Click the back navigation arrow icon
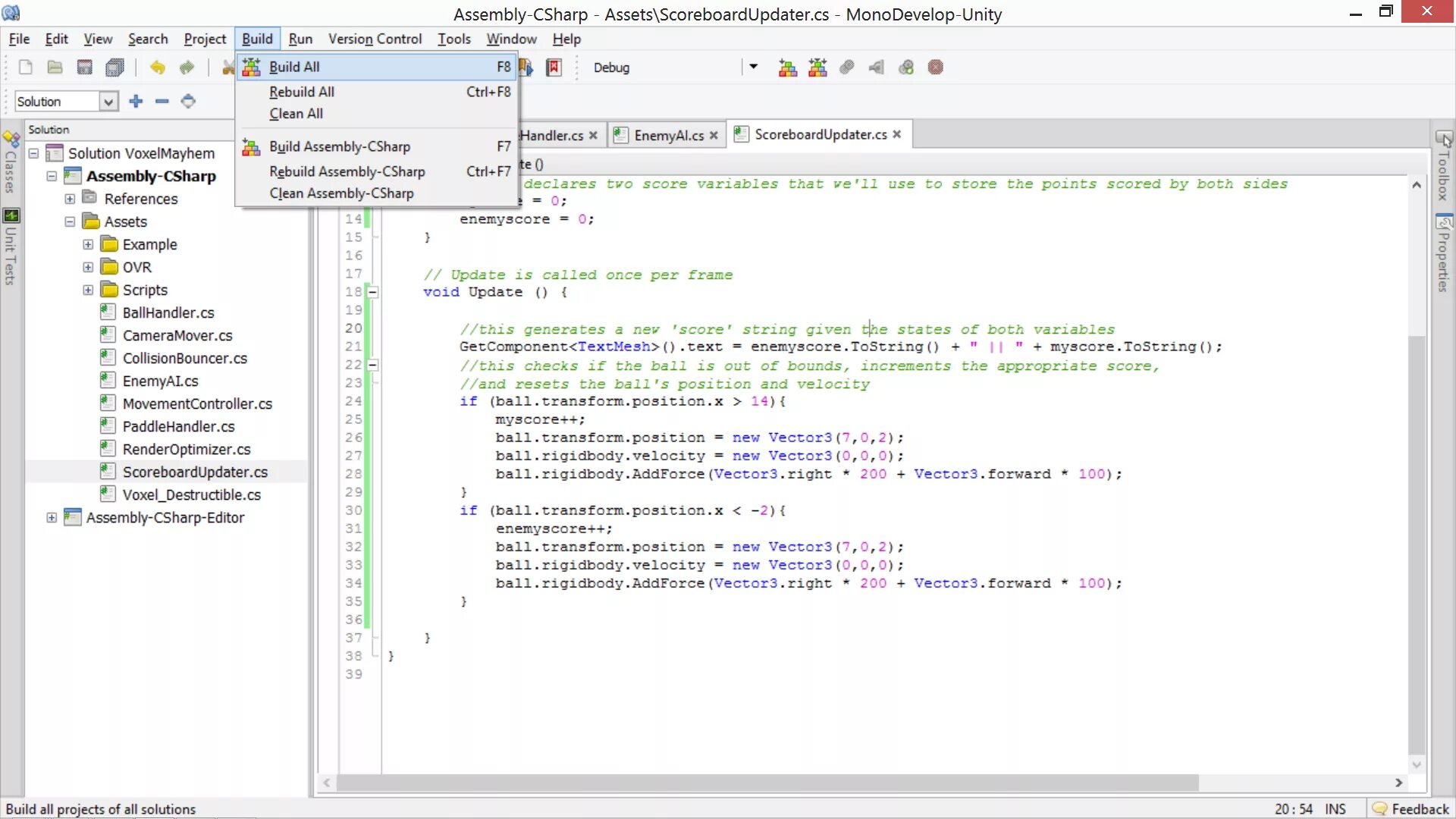Viewport: 1456px width, 819px height. (157, 67)
